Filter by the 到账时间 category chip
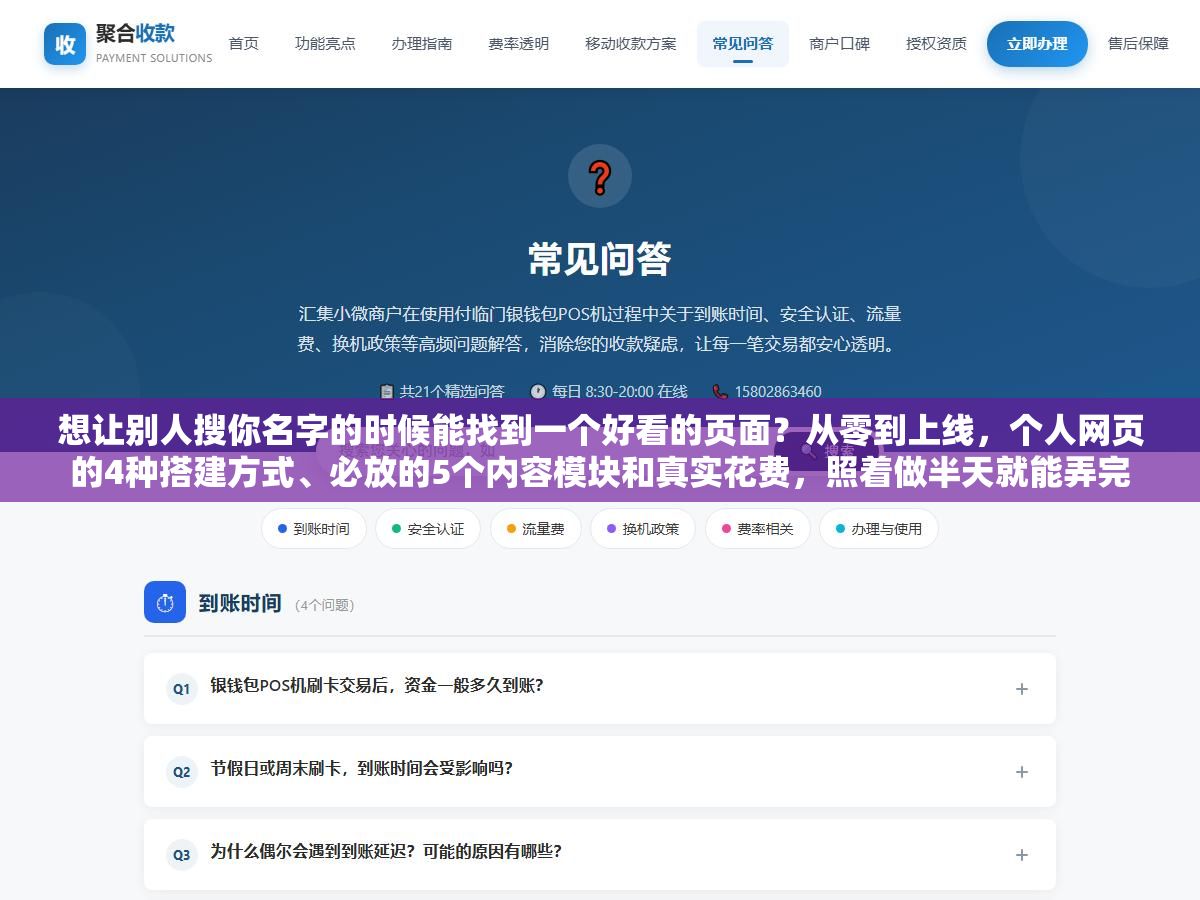Viewport: 1200px width, 900px height. click(314, 529)
